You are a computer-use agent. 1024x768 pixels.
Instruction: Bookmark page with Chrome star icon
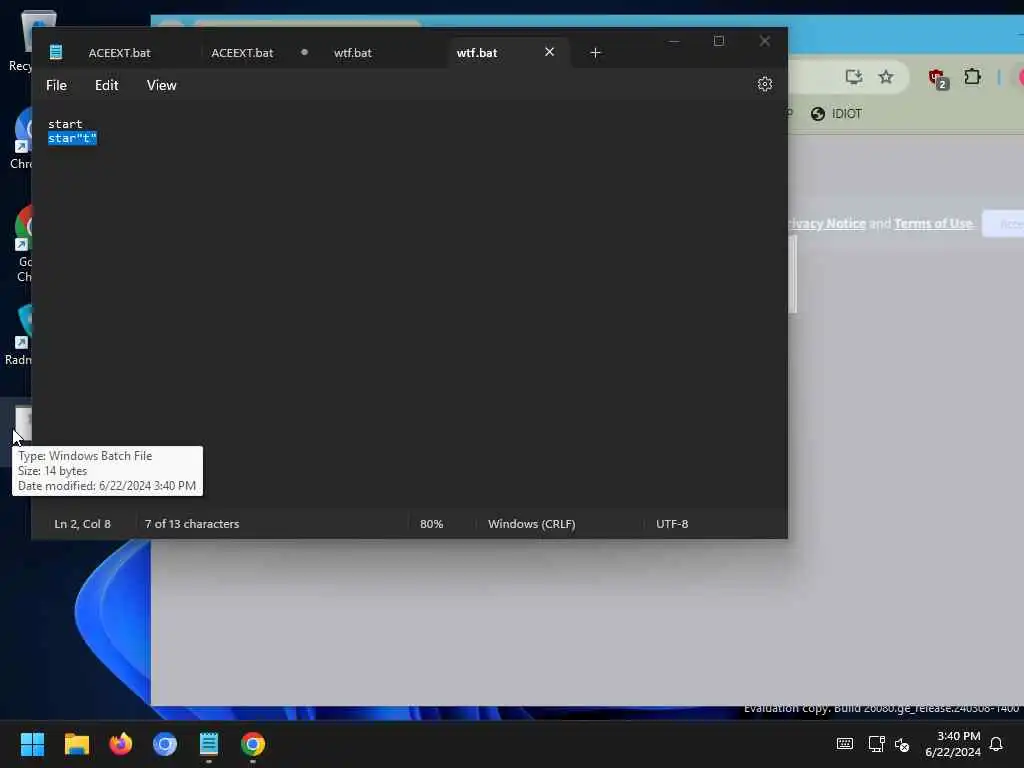click(x=886, y=77)
